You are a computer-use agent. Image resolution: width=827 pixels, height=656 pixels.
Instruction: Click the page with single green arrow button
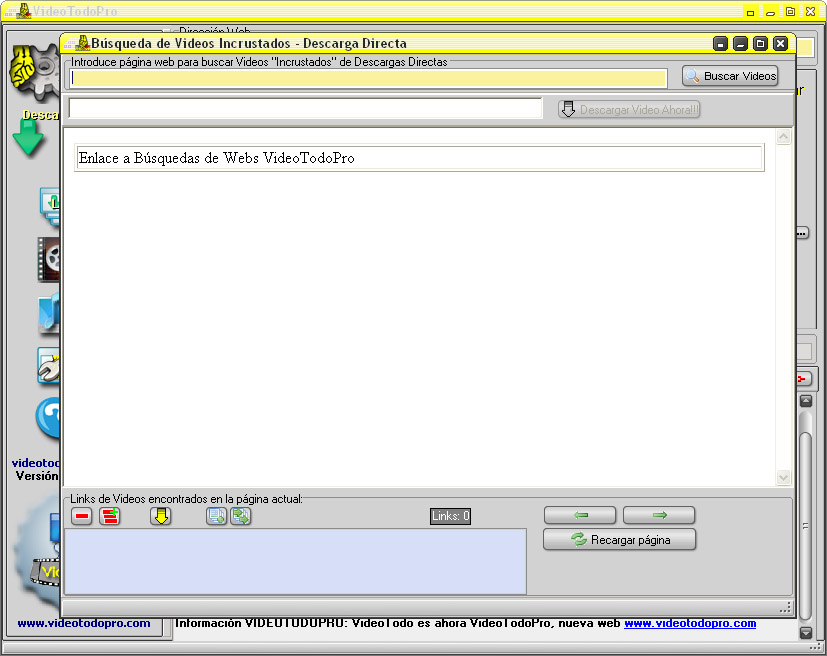click(x=216, y=516)
